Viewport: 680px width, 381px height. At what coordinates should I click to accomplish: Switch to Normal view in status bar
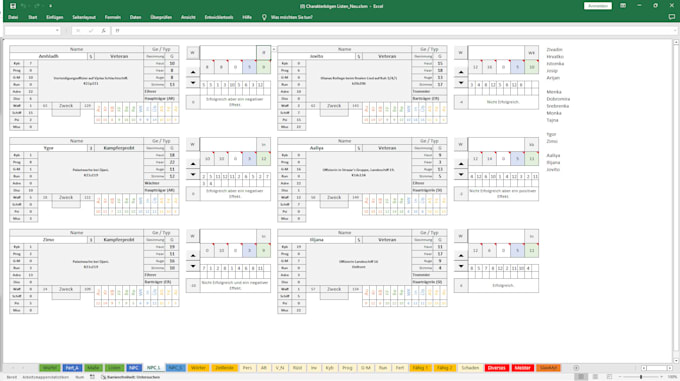(x=581, y=377)
